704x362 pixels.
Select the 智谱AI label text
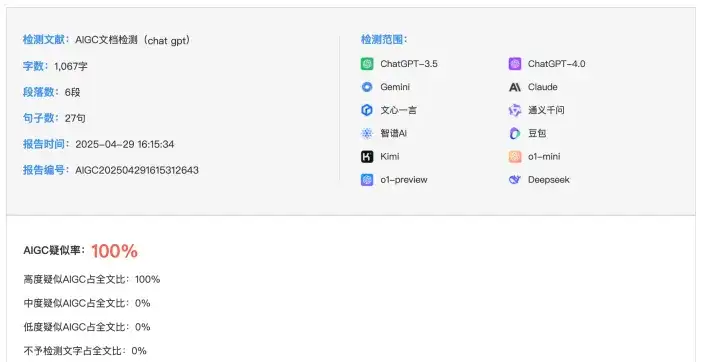pos(393,133)
